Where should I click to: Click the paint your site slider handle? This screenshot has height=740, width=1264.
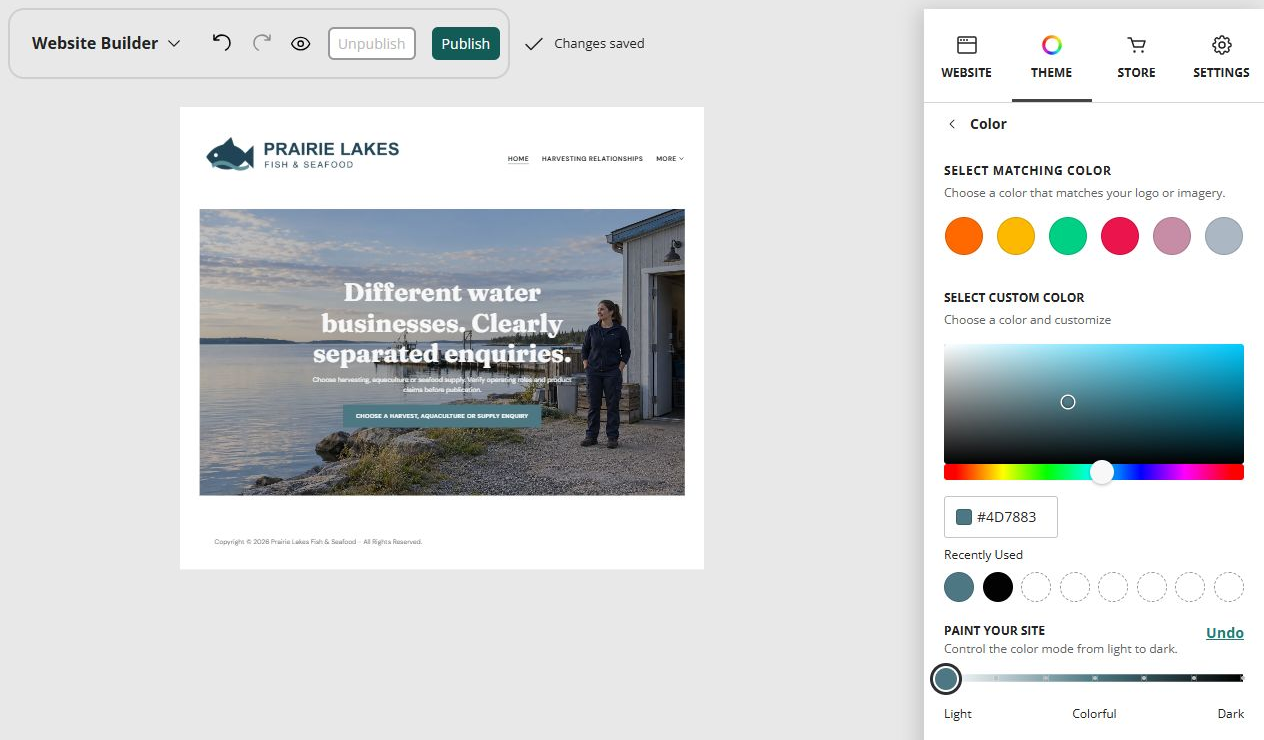pyautogui.click(x=946, y=680)
